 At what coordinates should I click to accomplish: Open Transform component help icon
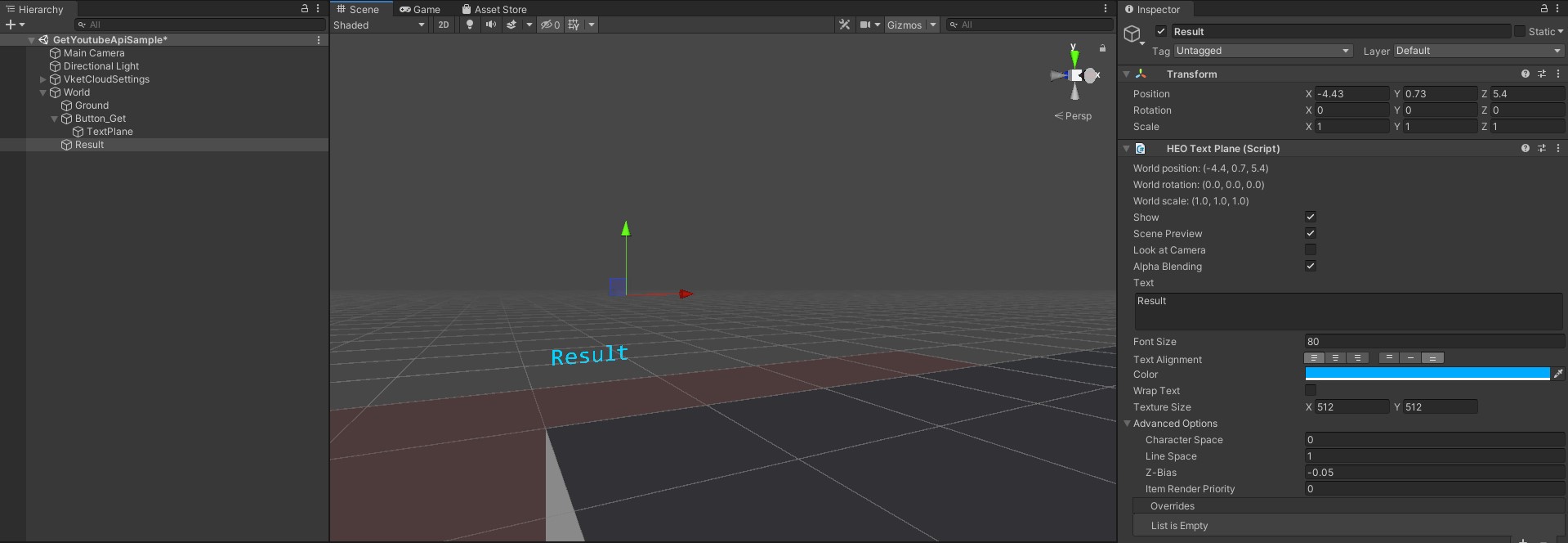click(x=1525, y=74)
